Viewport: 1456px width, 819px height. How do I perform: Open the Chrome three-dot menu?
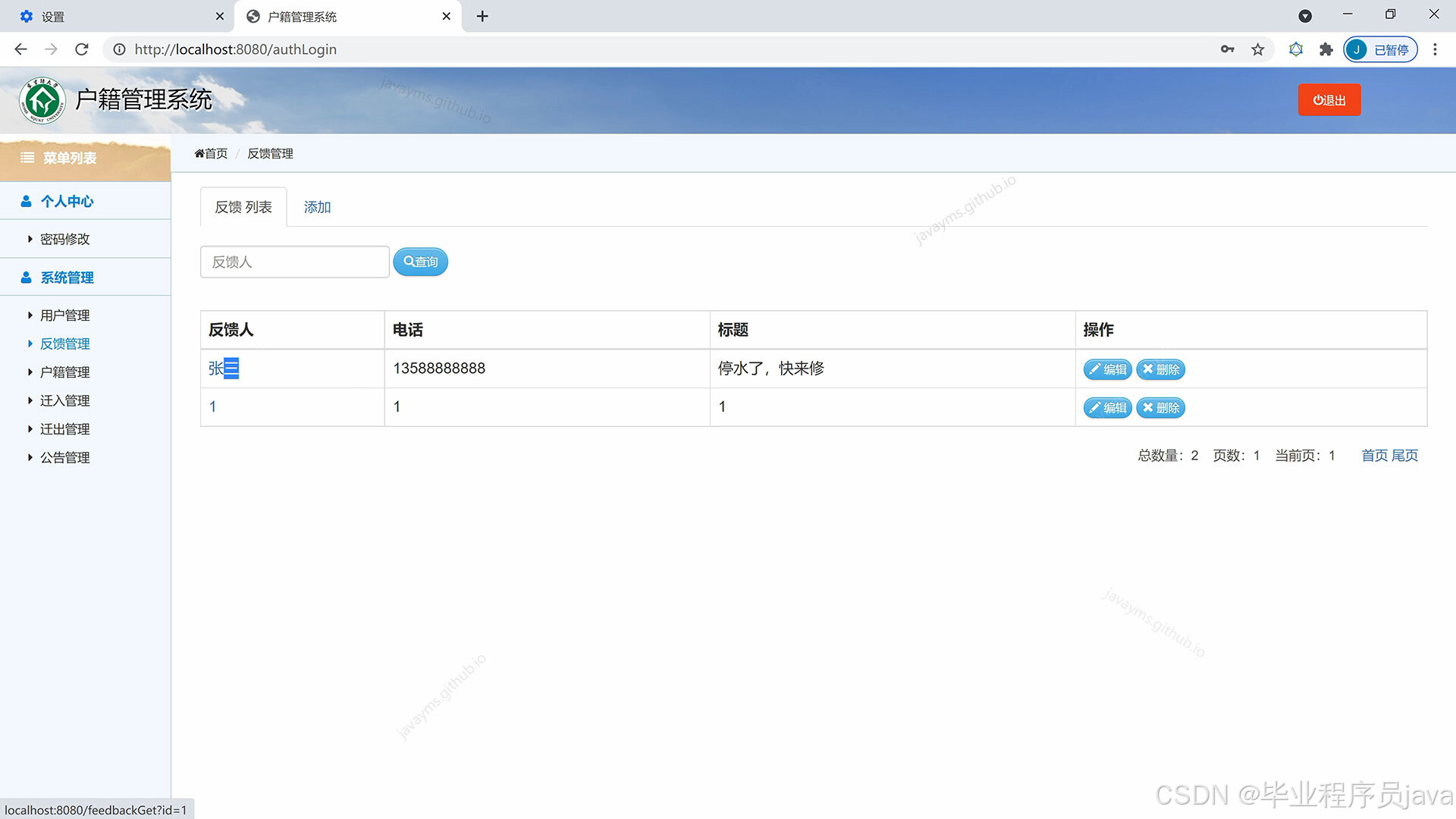(x=1435, y=49)
